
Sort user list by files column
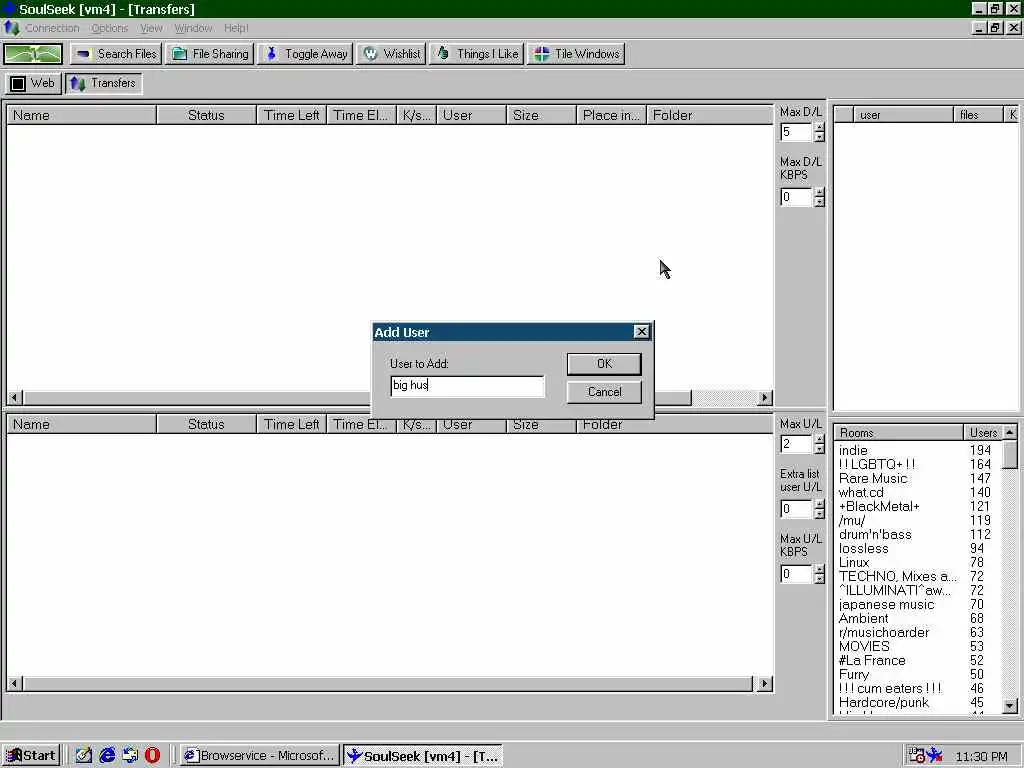(978, 115)
